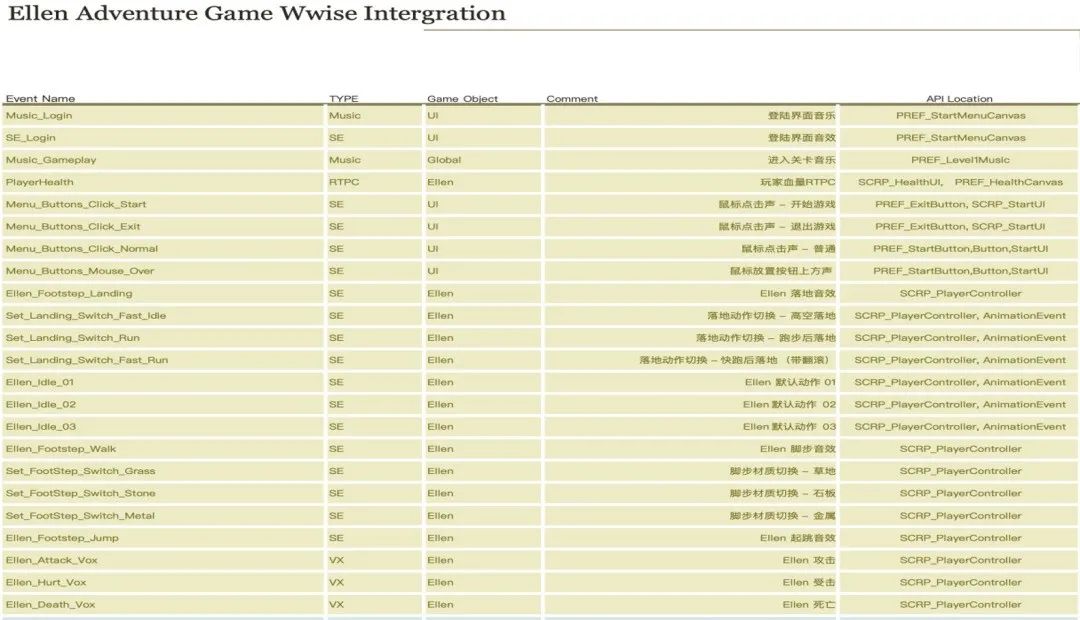Click the comment 'Ellen 落地音效'
The width and height of the screenshot is (1080, 620).
click(x=797, y=293)
